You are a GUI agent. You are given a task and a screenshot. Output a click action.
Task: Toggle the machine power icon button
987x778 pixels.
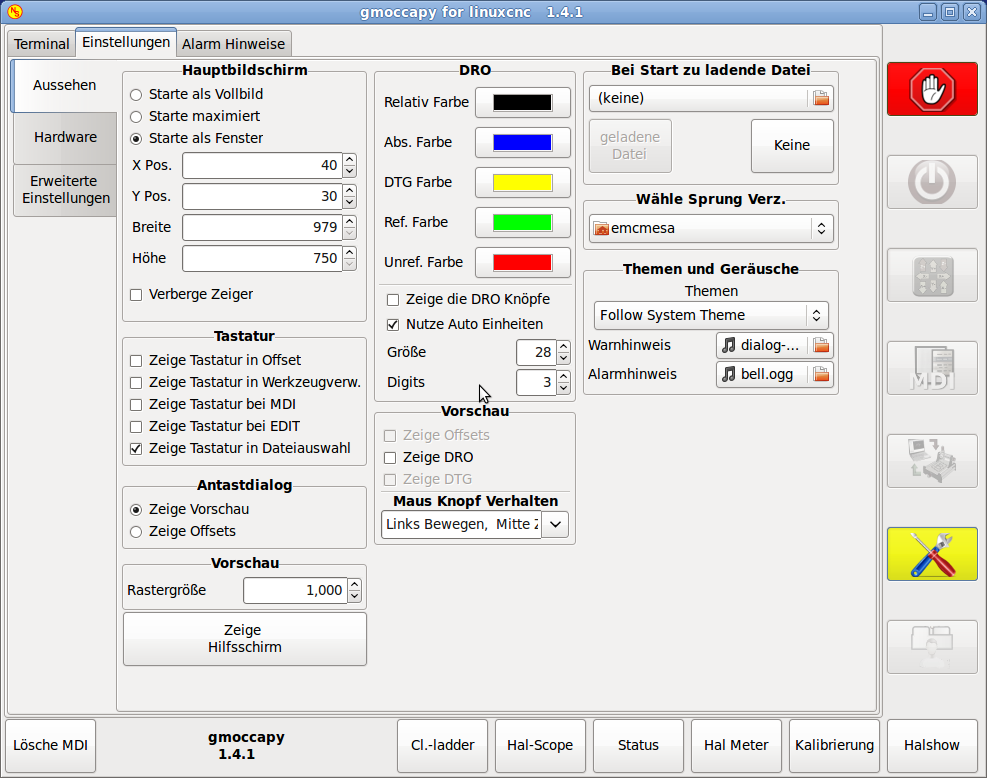pos(932,182)
